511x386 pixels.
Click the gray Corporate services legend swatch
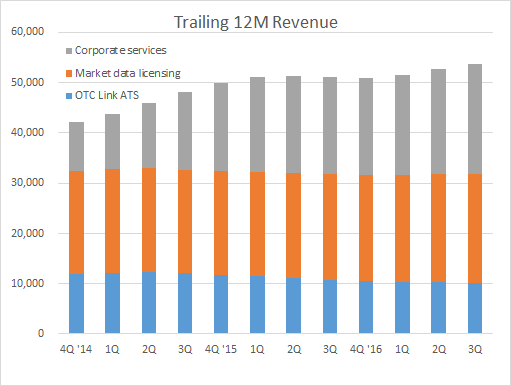(69, 51)
